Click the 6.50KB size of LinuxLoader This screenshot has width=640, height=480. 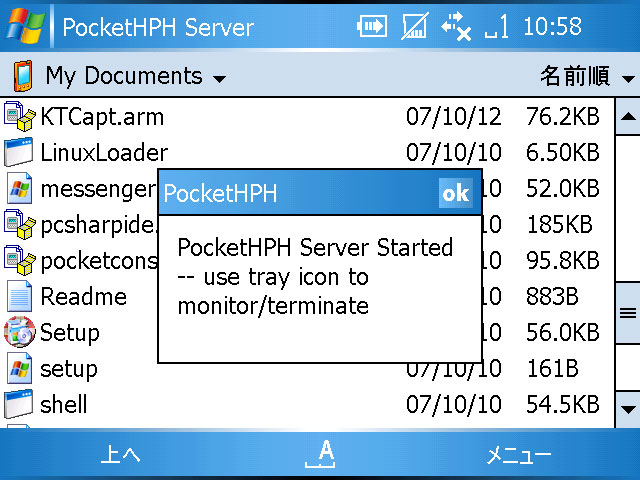(x=563, y=152)
